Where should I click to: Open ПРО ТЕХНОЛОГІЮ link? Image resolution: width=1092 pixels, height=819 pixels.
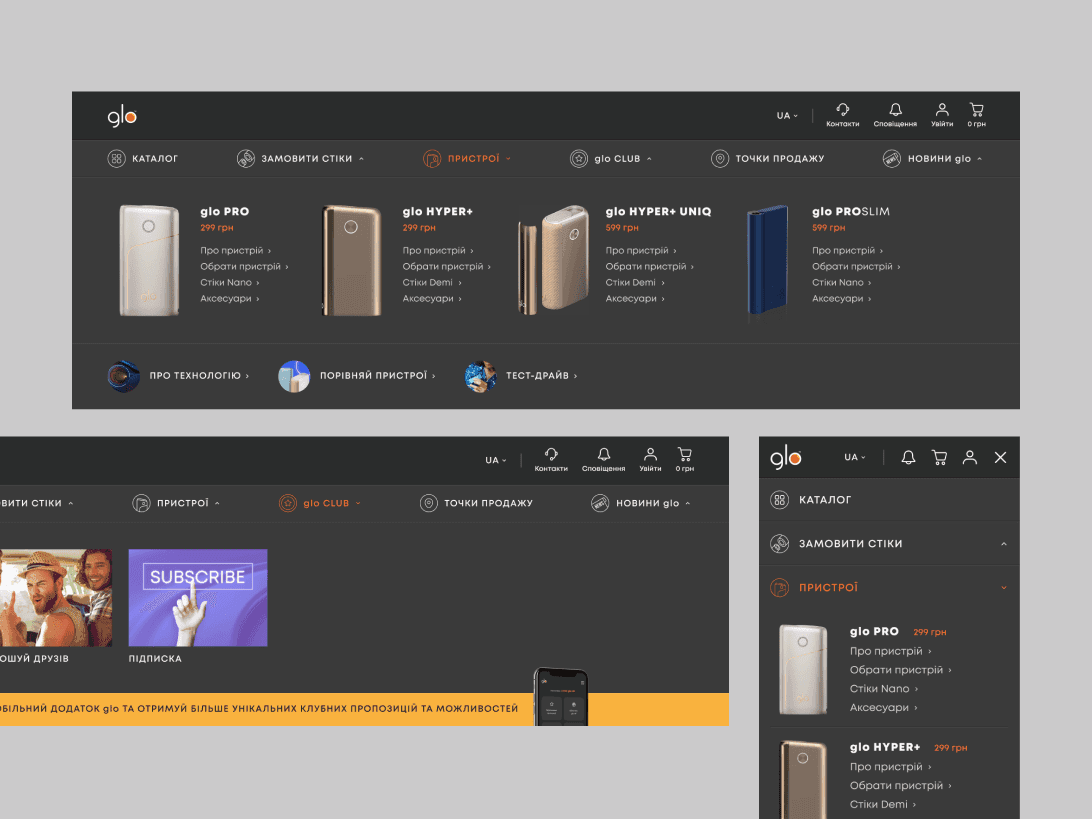click(199, 375)
